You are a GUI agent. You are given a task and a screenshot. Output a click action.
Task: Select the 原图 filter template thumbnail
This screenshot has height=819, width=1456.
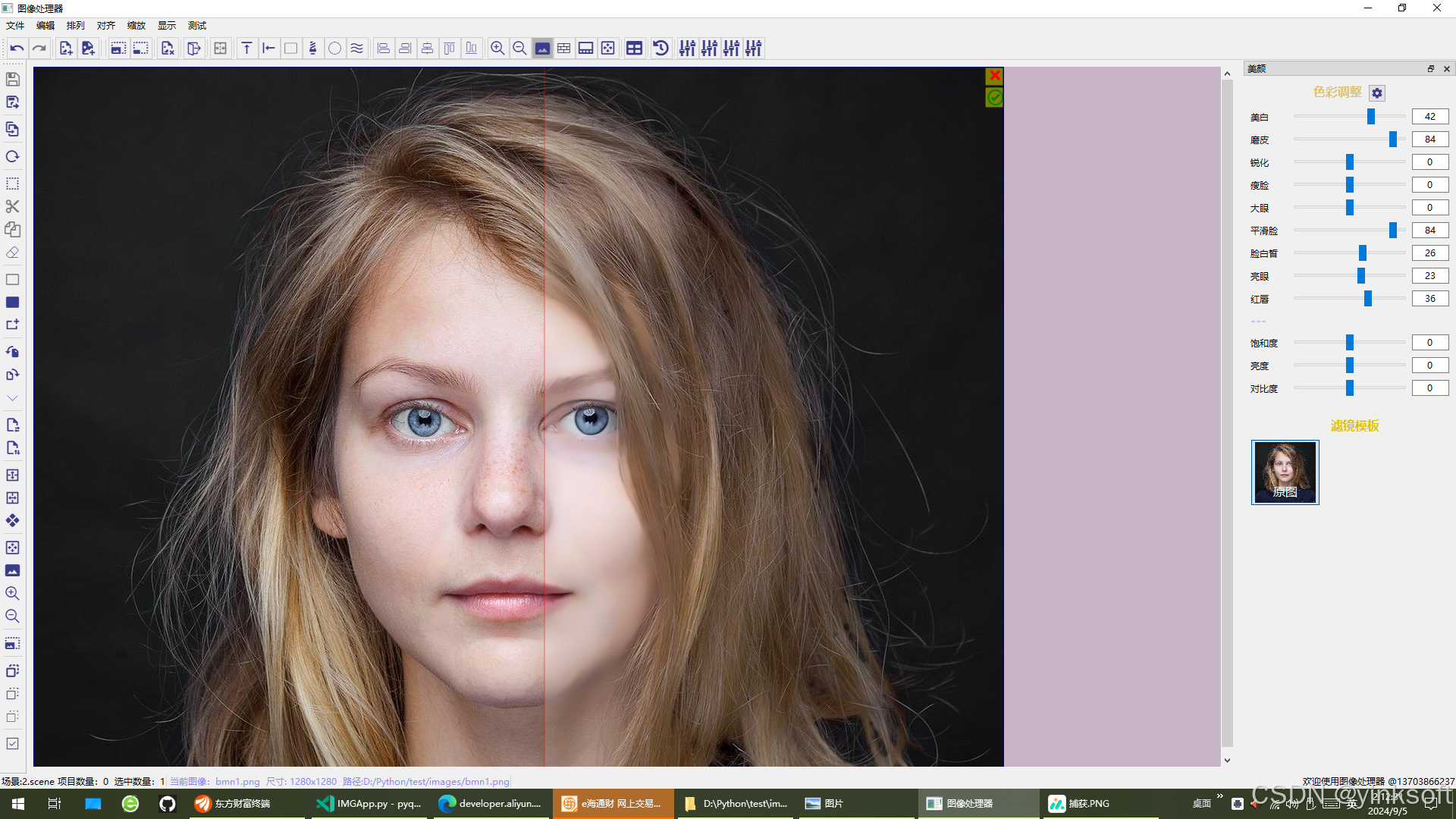1285,472
